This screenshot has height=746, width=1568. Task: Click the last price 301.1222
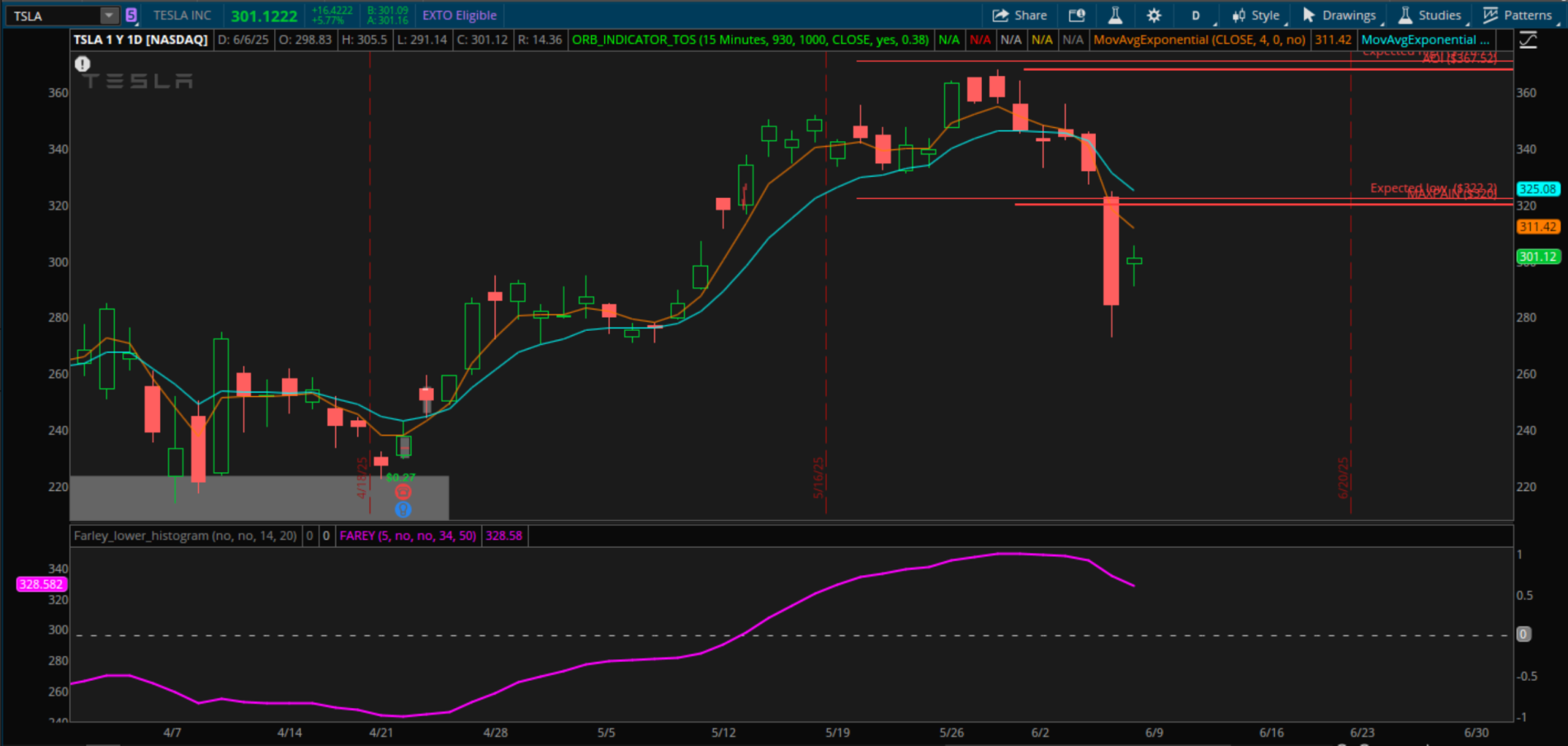[264, 16]
